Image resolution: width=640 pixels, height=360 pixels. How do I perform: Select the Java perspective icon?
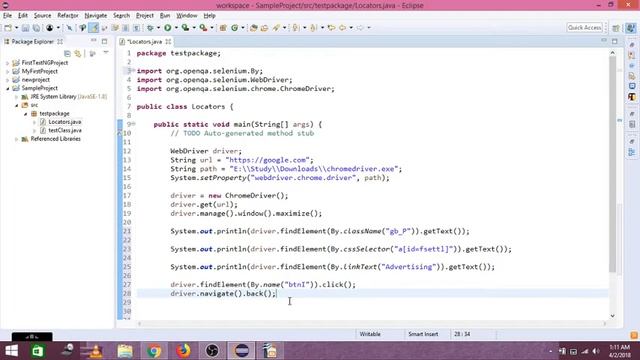click(631, 28)
